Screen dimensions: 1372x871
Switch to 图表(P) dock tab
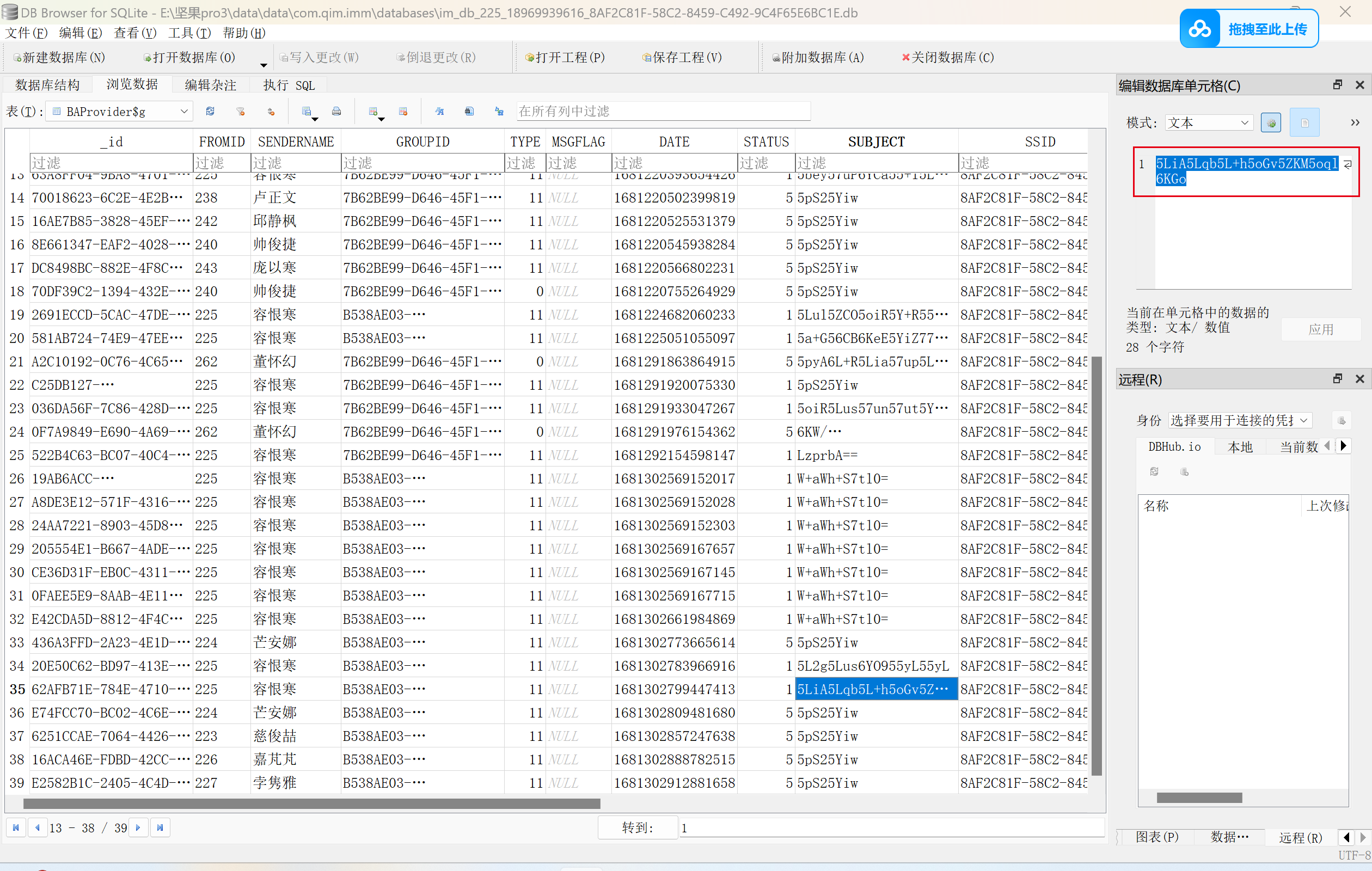click(x=1156, y=836)
